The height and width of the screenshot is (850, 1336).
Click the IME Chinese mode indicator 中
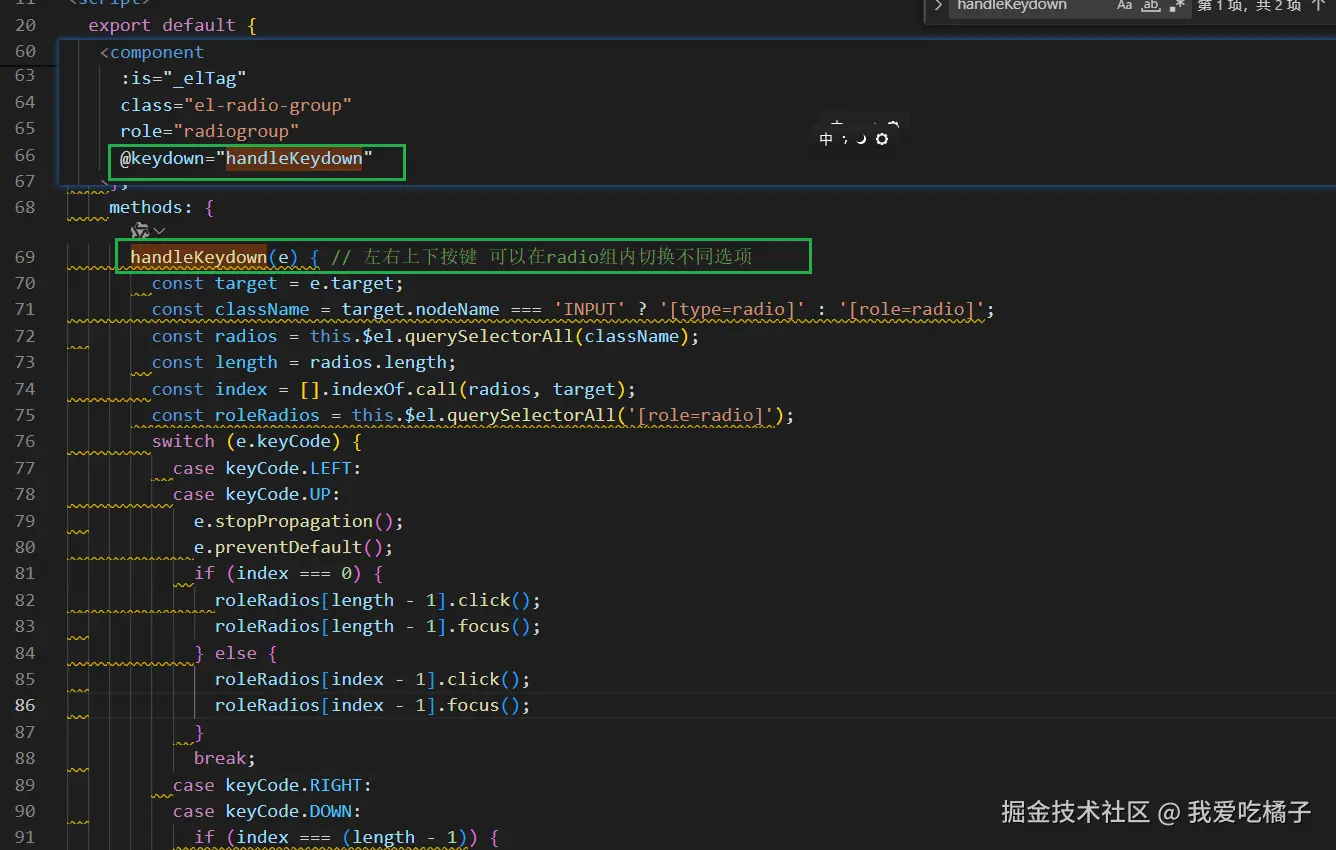pyautogui.click(x=826, y=139)
